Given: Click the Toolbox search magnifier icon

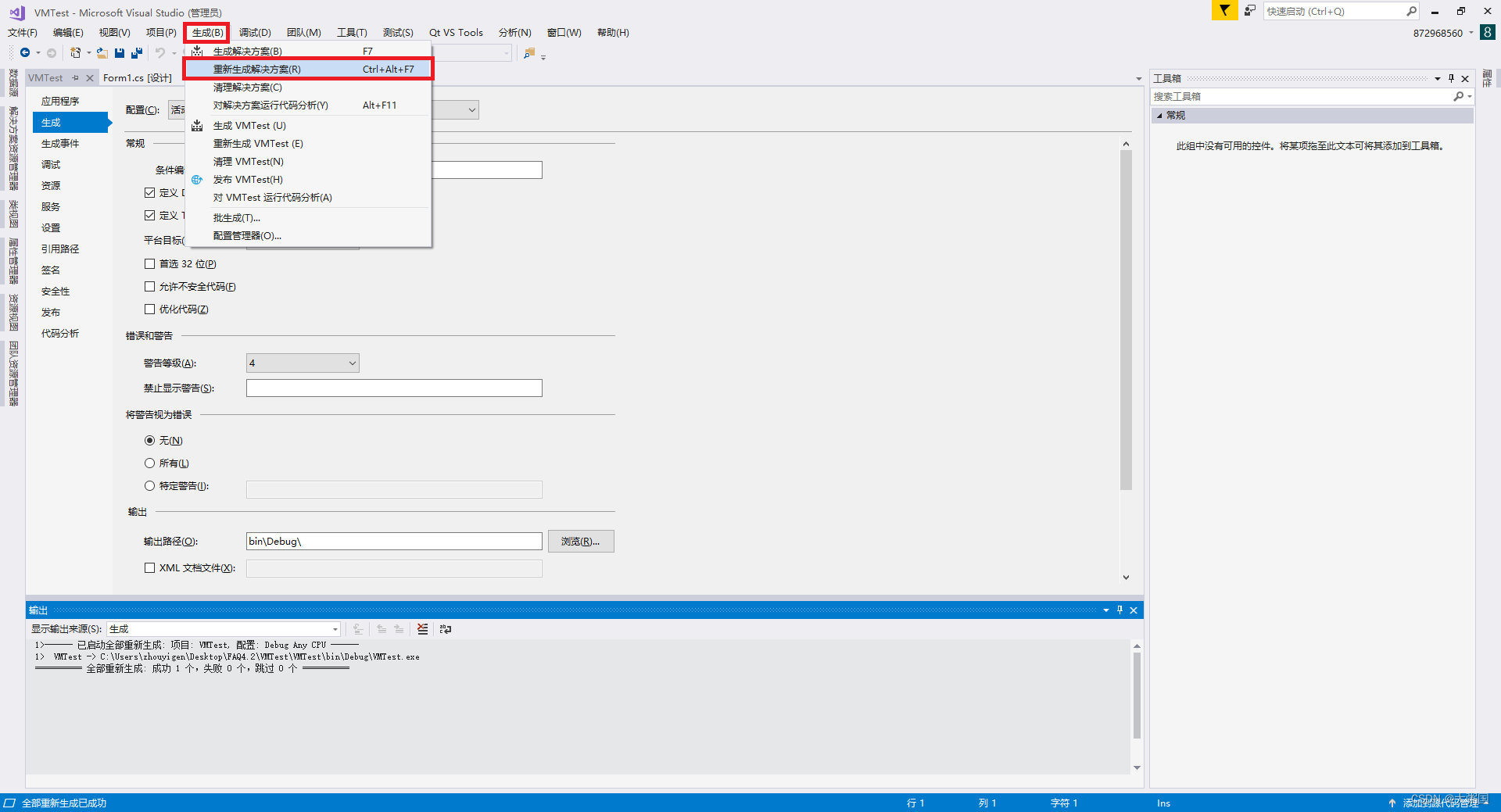Looking at the screenshot, I should pyautogui.click(x=1458, y=96).
